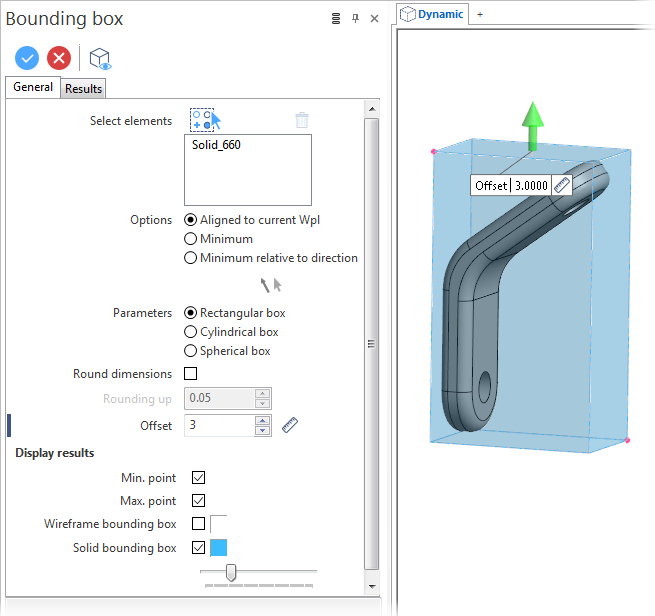The width and height of the screenshot is (655, 616).
Task: Click Offset 3.0000 value in viewport
Action: click(x=531, y=185)
